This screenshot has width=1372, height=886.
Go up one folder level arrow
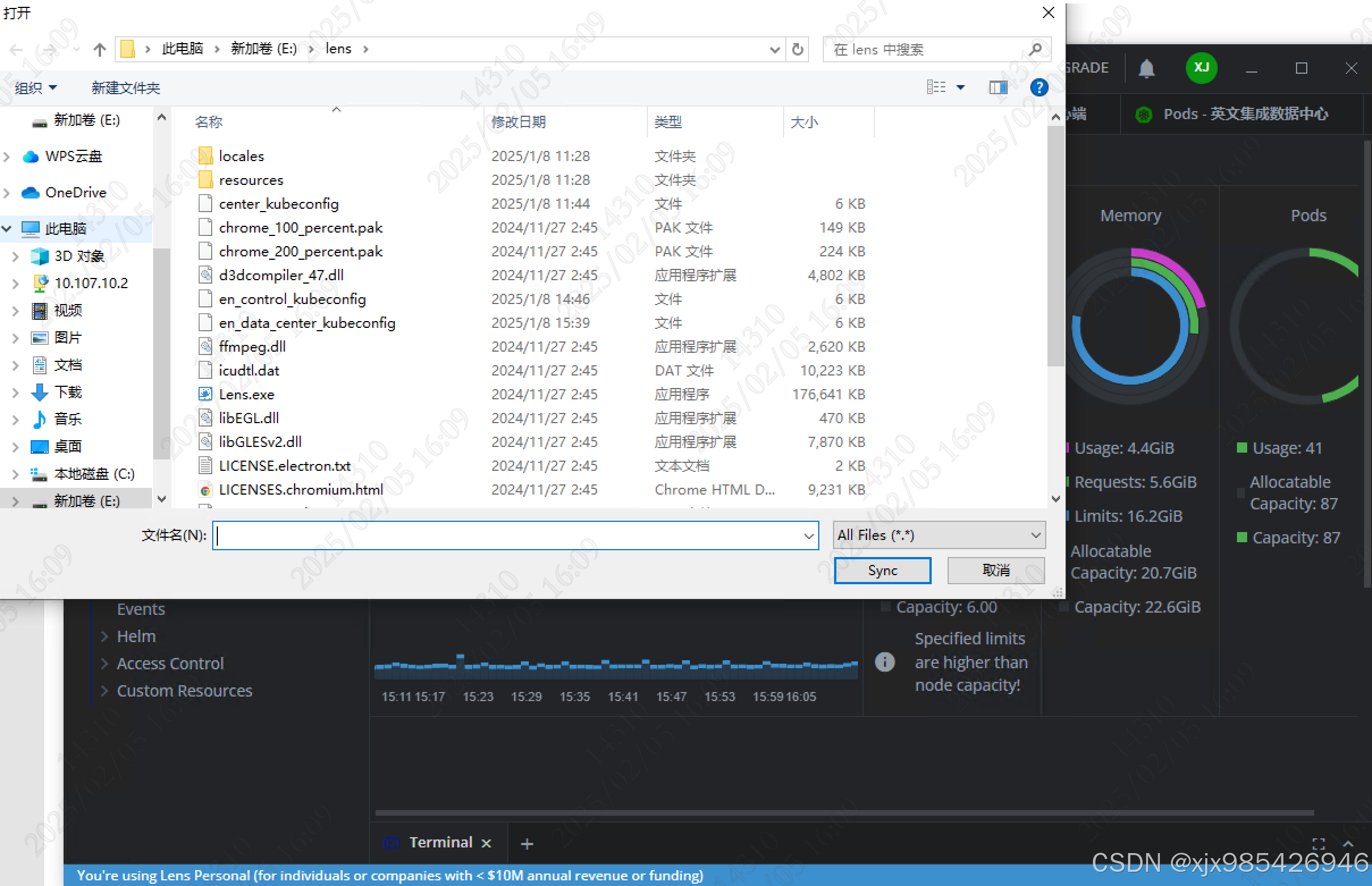(x=99, y=49)
